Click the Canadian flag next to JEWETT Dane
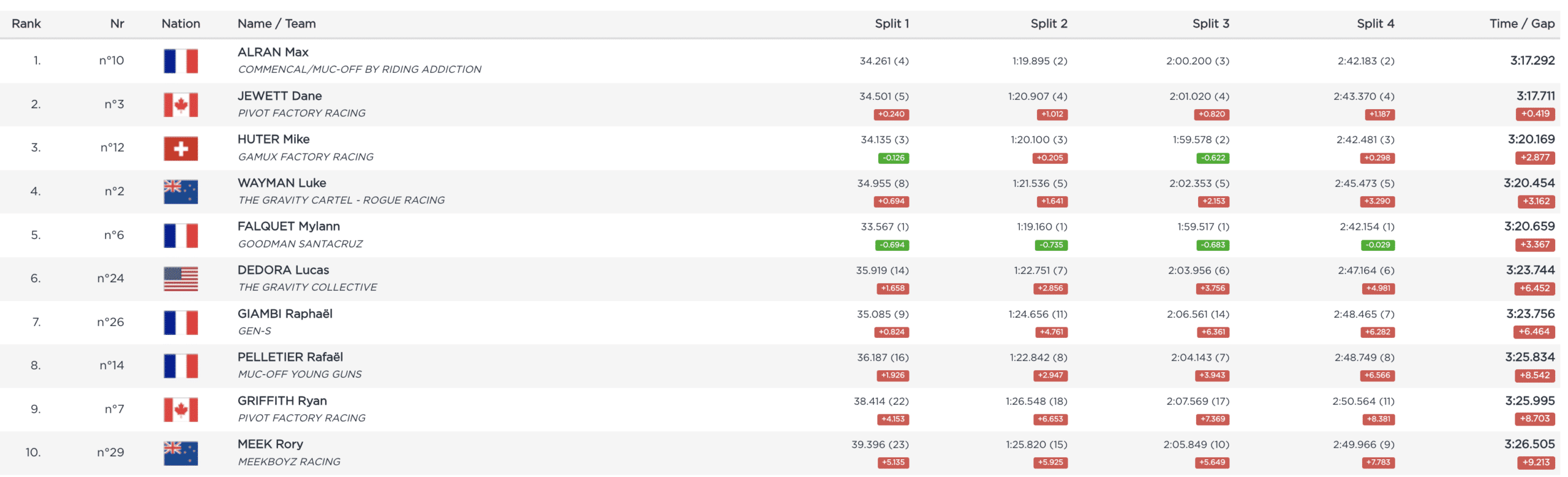 [181, 105]
